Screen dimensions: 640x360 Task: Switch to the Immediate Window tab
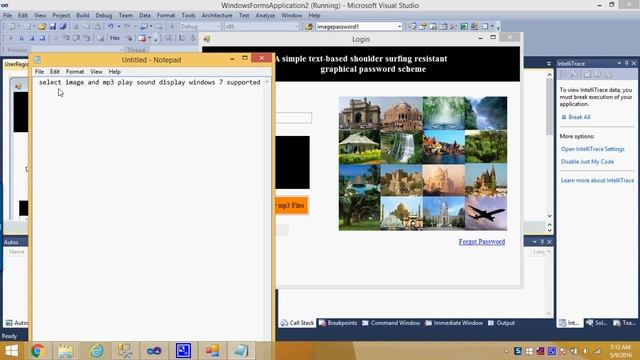pos(454,323)
